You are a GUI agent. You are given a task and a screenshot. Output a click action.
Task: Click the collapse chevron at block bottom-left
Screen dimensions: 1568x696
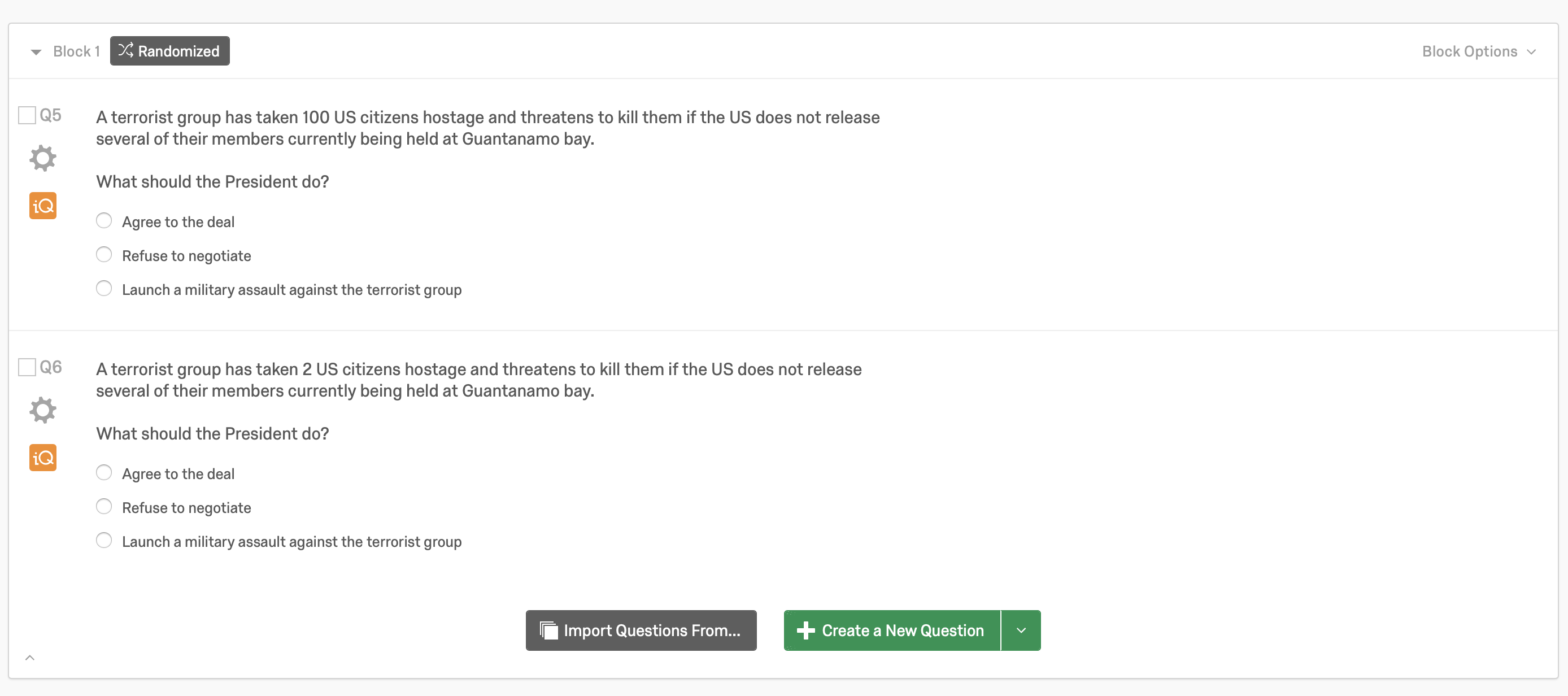[30, 658]
